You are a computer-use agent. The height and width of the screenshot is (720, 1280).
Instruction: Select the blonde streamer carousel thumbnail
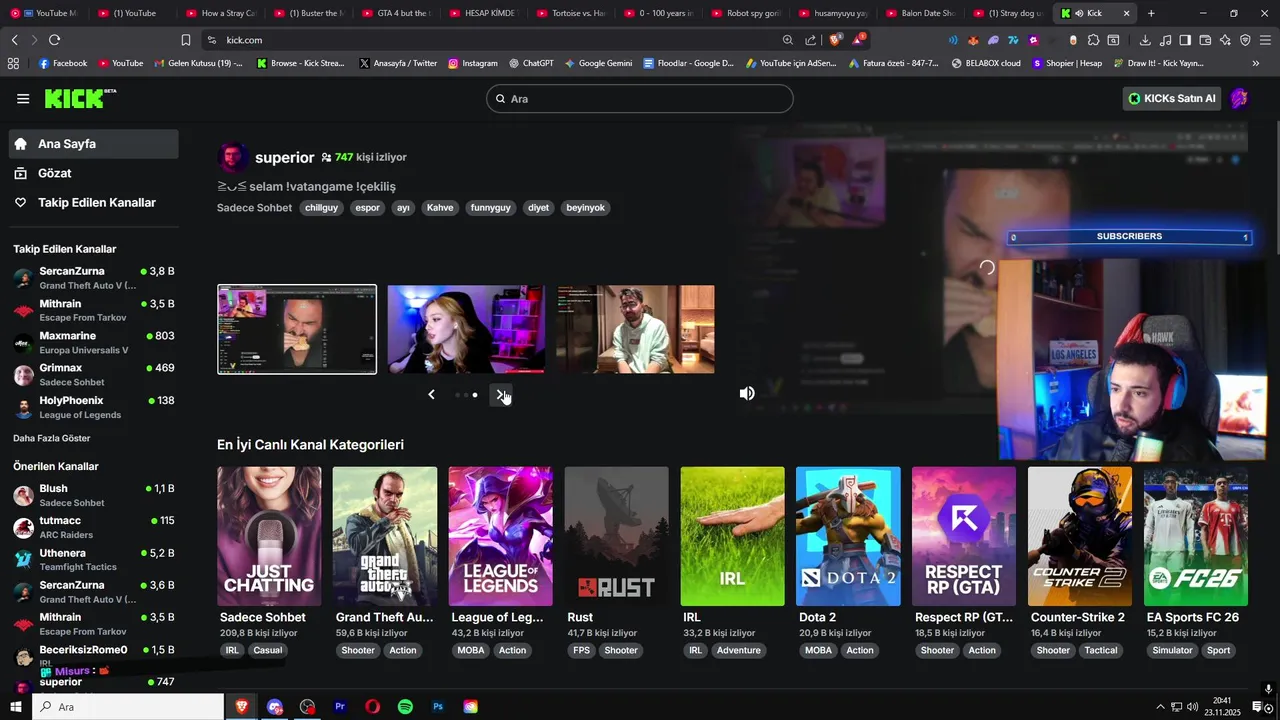coord(466,329)
